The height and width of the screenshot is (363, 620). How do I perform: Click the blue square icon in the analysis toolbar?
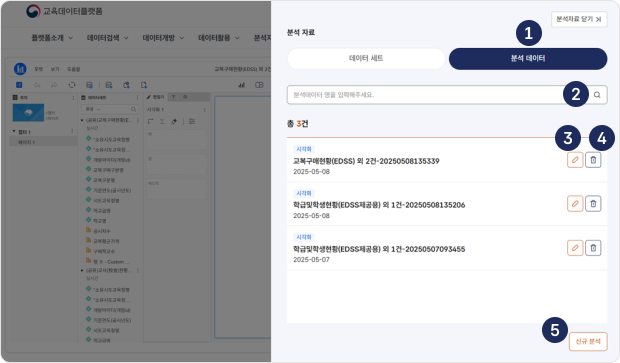click(19, 85)
